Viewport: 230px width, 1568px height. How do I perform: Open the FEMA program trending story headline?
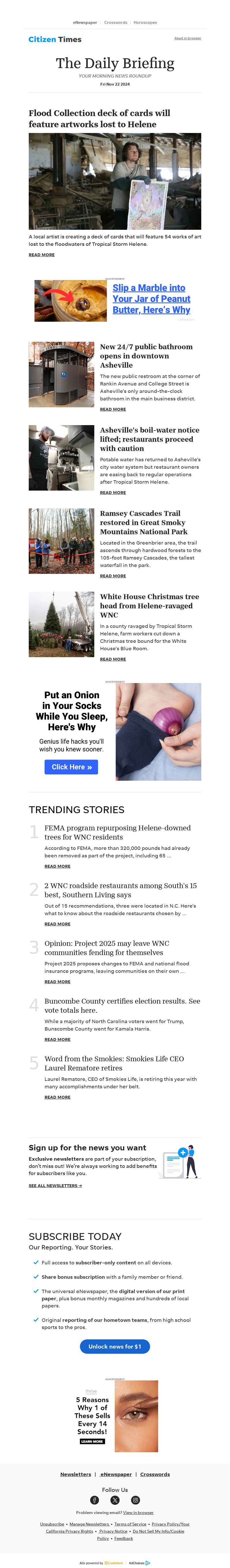point(117,832)
